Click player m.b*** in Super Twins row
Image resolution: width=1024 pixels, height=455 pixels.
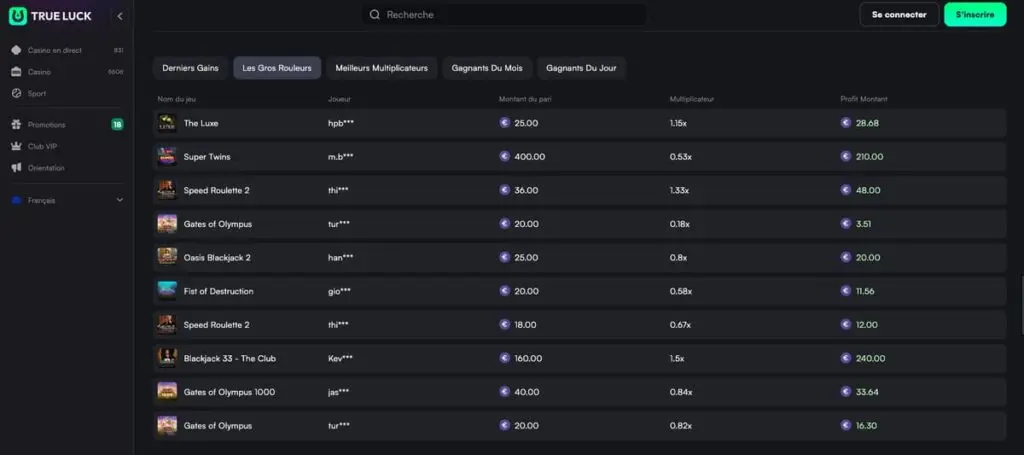tap(341, 157)
